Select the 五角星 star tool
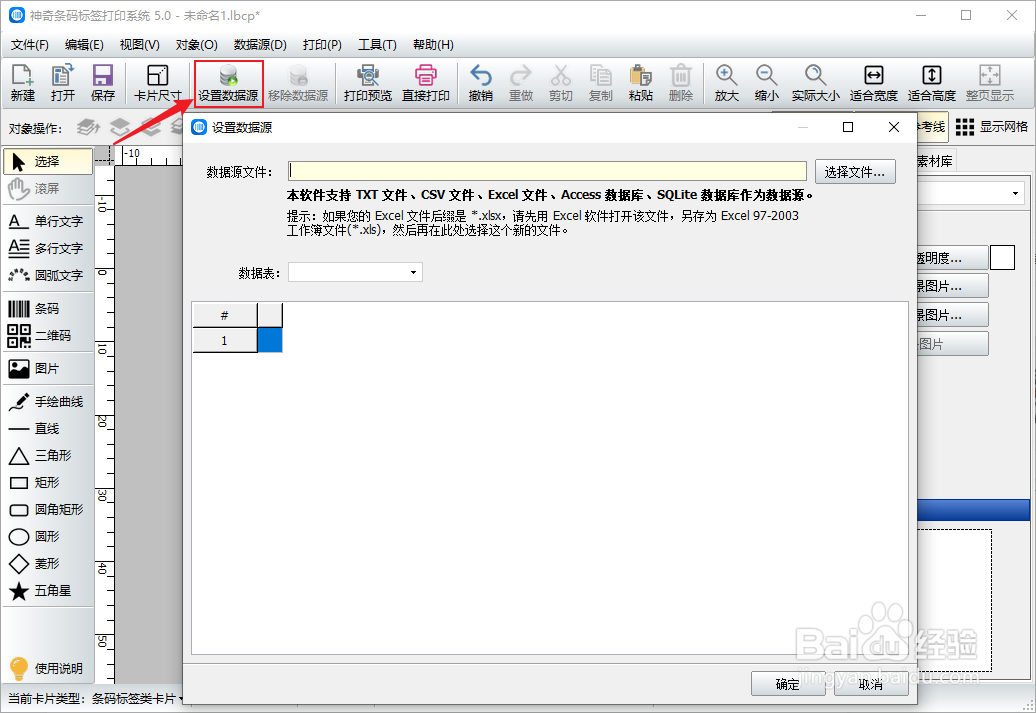The width and height of the screenshot is (1036, 713). (48, 591)
